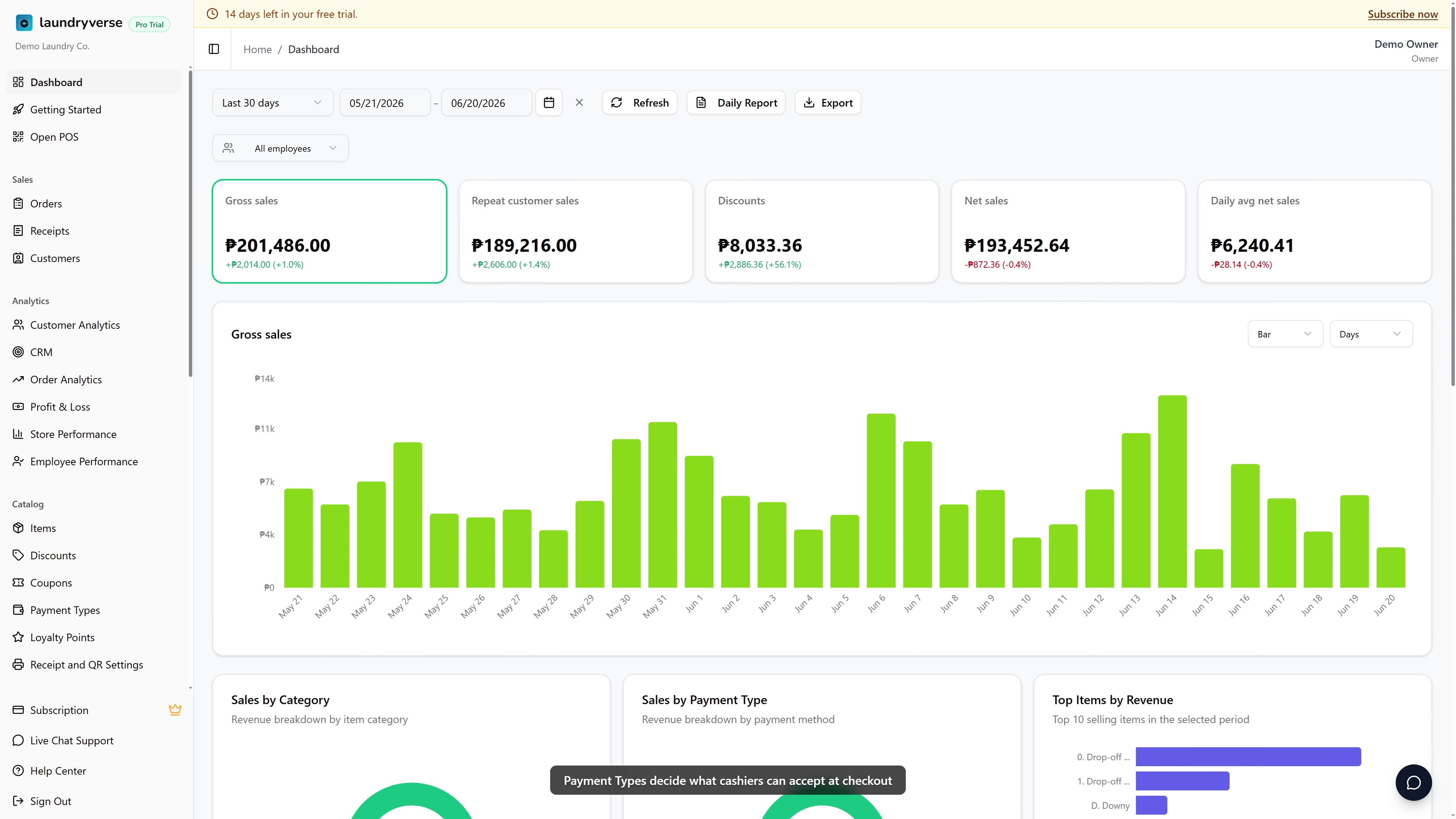Viewport: 1456px width, 819px height.
Task: Click the Loyalty Points star icon
Action: click(x=18, y=637)
